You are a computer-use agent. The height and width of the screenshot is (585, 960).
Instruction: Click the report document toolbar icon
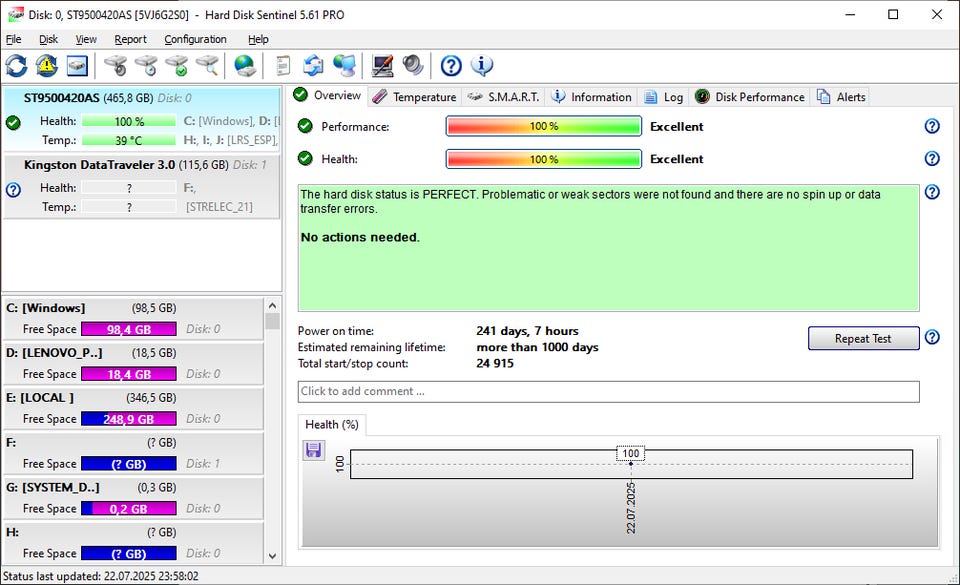tap(283, 66)
